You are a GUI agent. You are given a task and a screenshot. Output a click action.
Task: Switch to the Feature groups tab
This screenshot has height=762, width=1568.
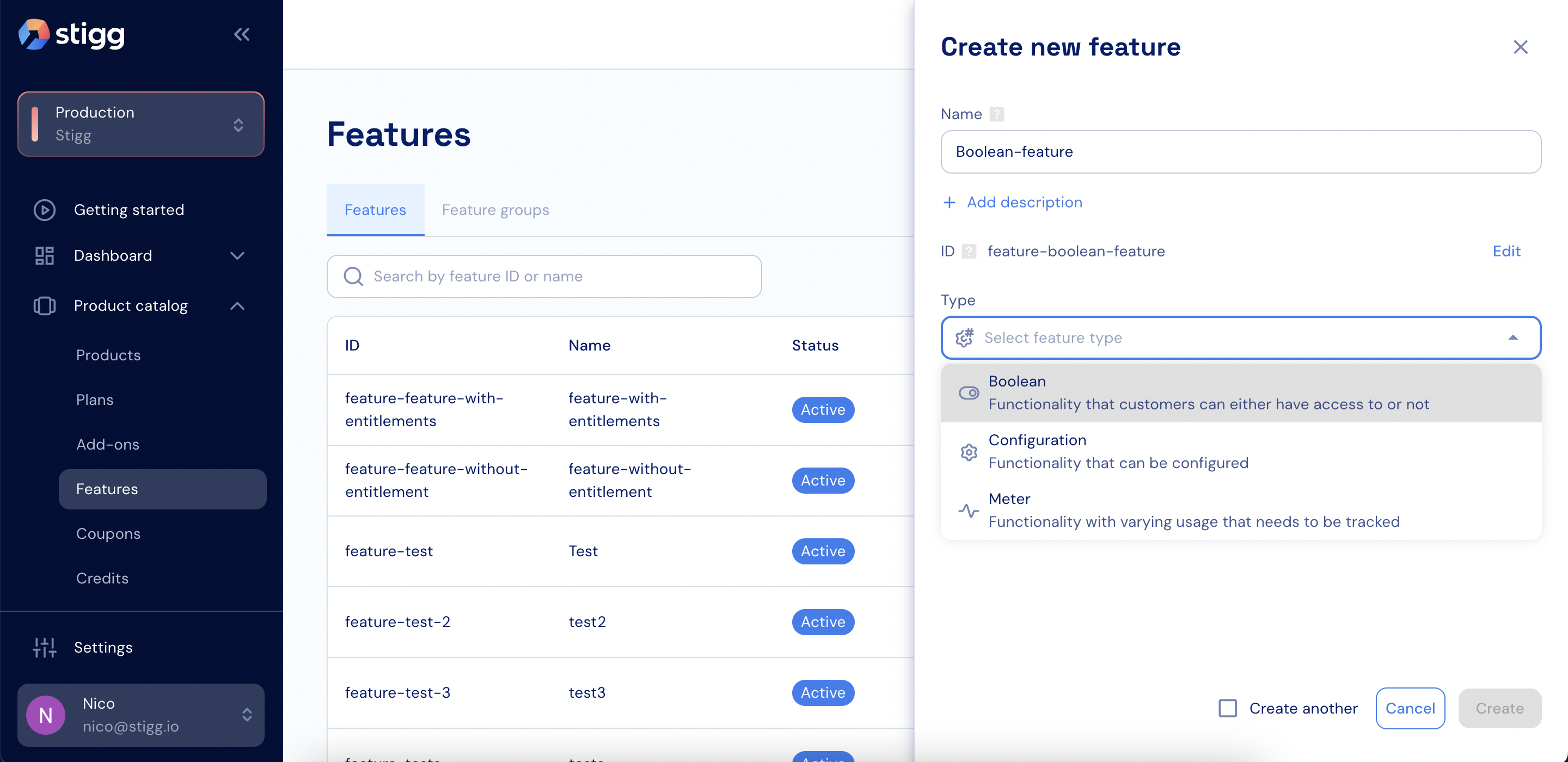[495, 210]
